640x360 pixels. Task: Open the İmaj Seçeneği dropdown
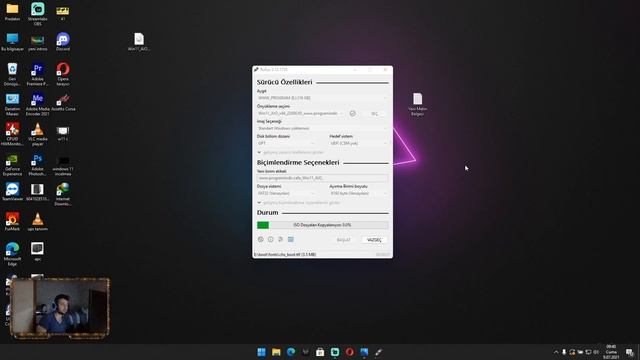[x=322, y=128]
